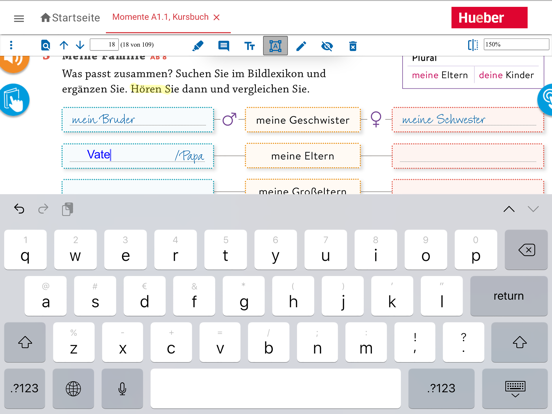Open the comment note tool
This screenshot has height=414, width=552.
(224, 46)
